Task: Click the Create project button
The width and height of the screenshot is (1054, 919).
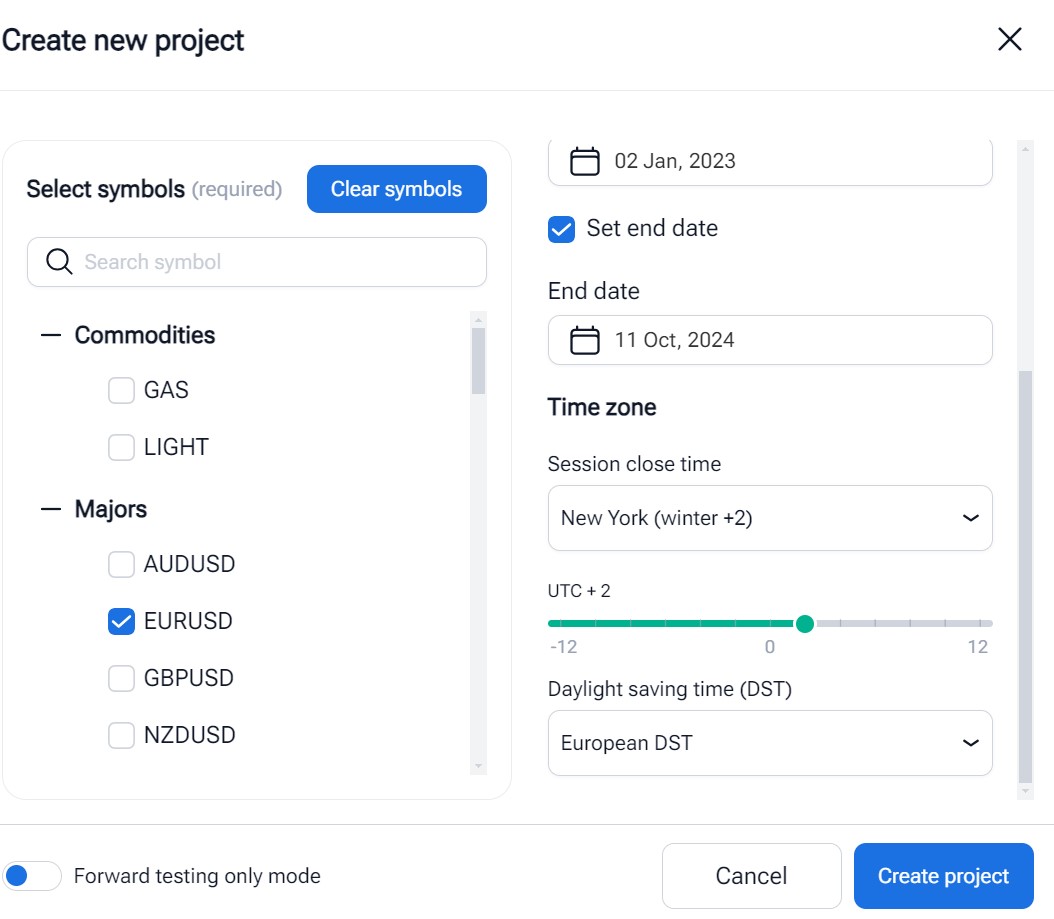Action: tap(943, 876)
